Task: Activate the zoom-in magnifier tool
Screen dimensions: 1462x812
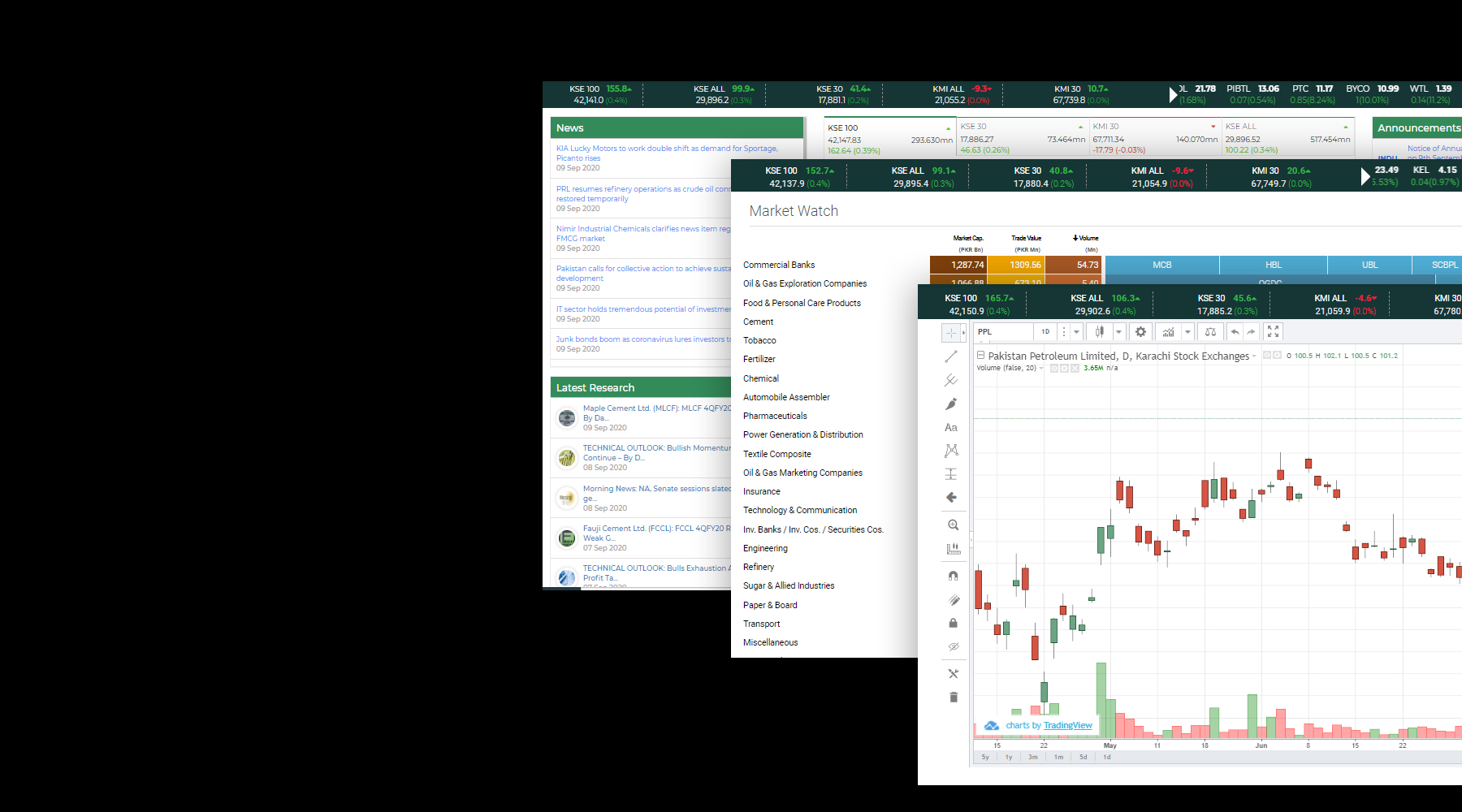Action: click(x=954, y=525)
